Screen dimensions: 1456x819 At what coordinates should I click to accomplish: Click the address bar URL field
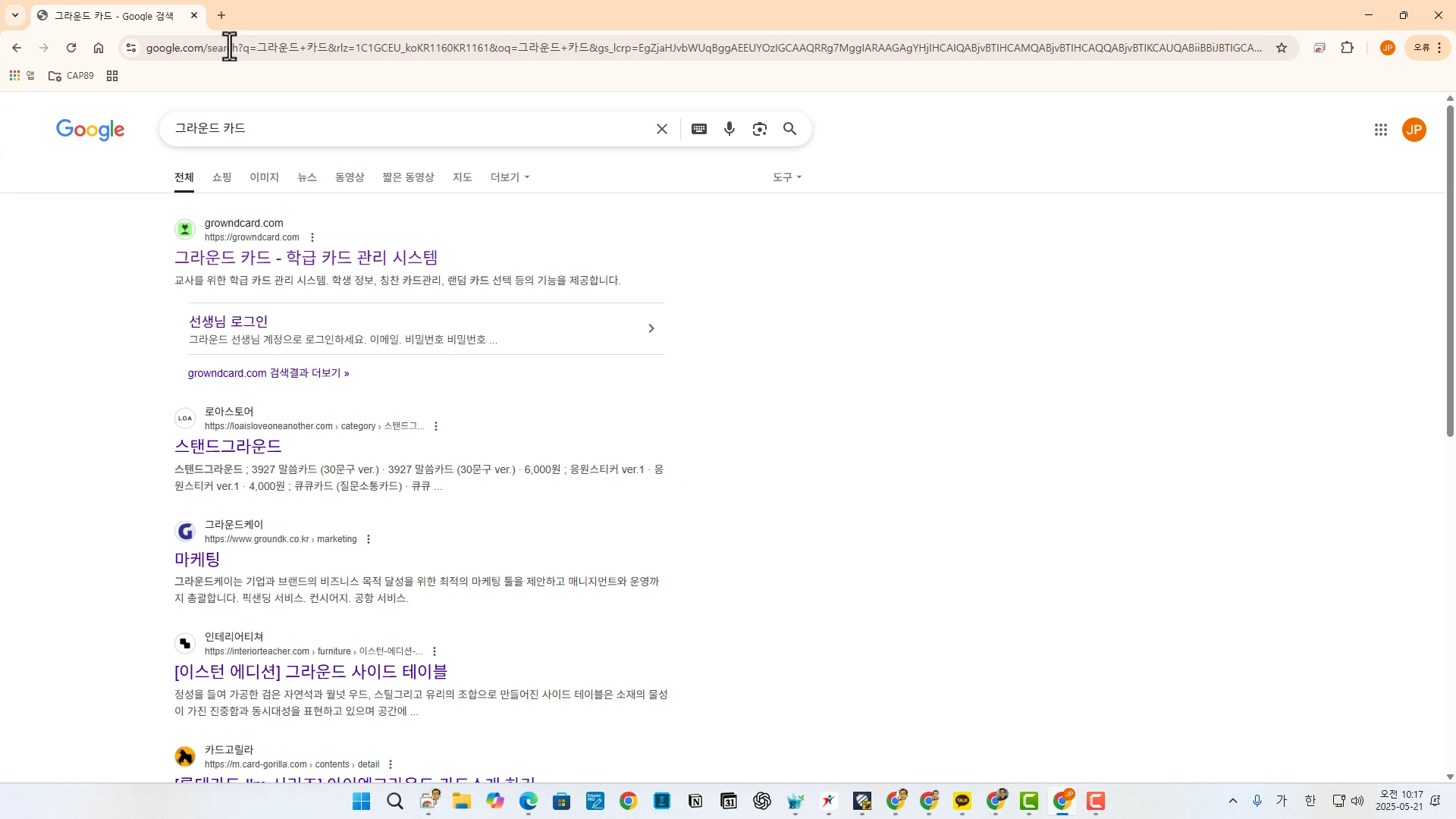704,48
